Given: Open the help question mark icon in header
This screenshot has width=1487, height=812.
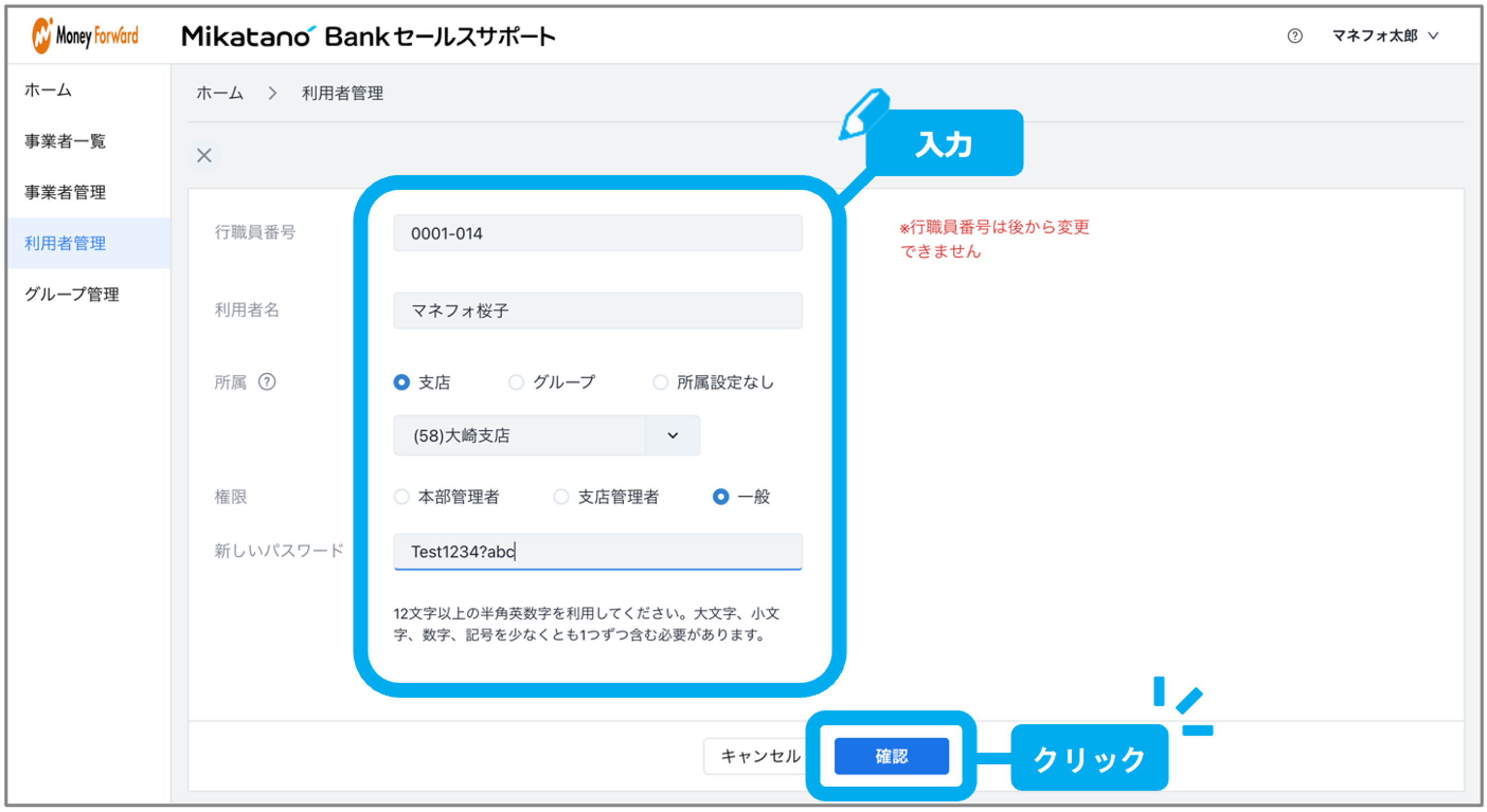Looking at the screenshot, I should coord(1295,36).
